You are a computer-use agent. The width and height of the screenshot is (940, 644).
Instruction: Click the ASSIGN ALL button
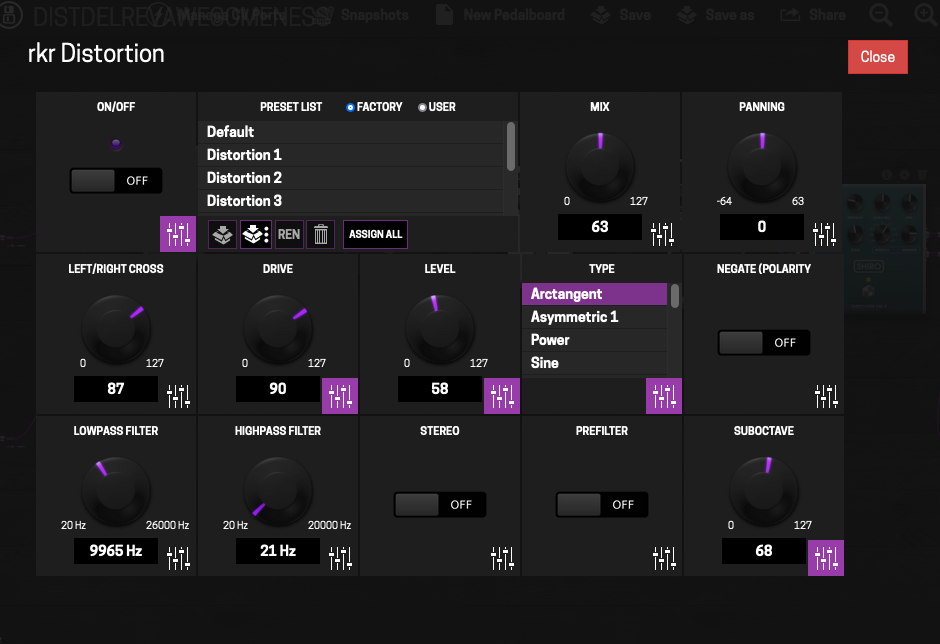click(x=375, y=235)
